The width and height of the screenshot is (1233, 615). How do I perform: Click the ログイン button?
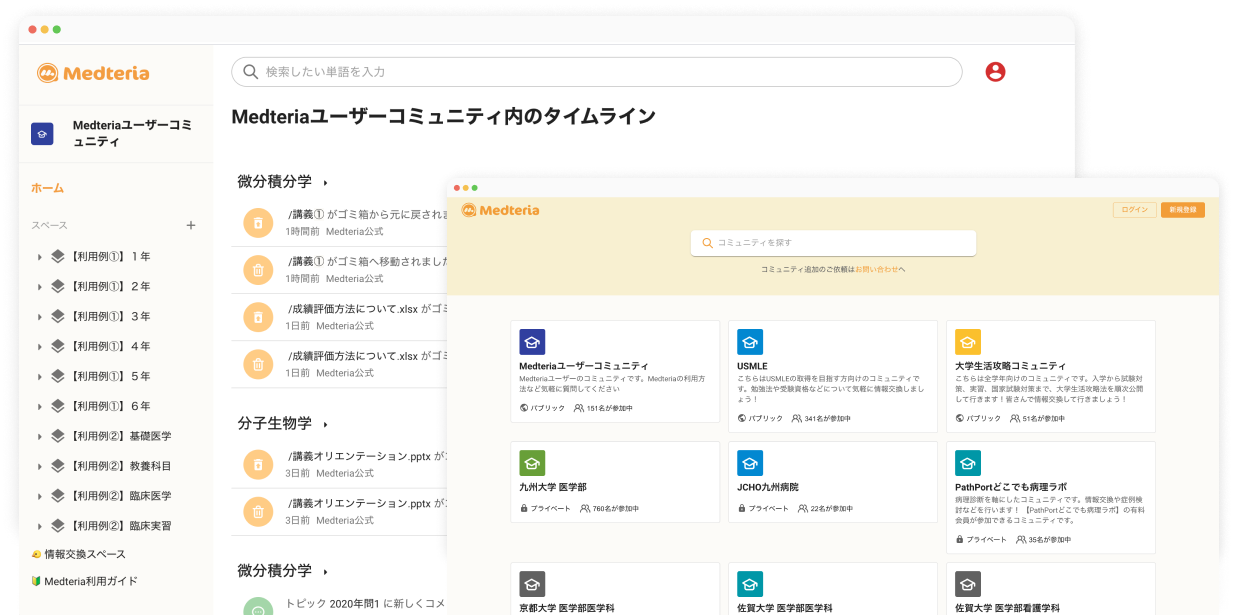point(1135,210)
